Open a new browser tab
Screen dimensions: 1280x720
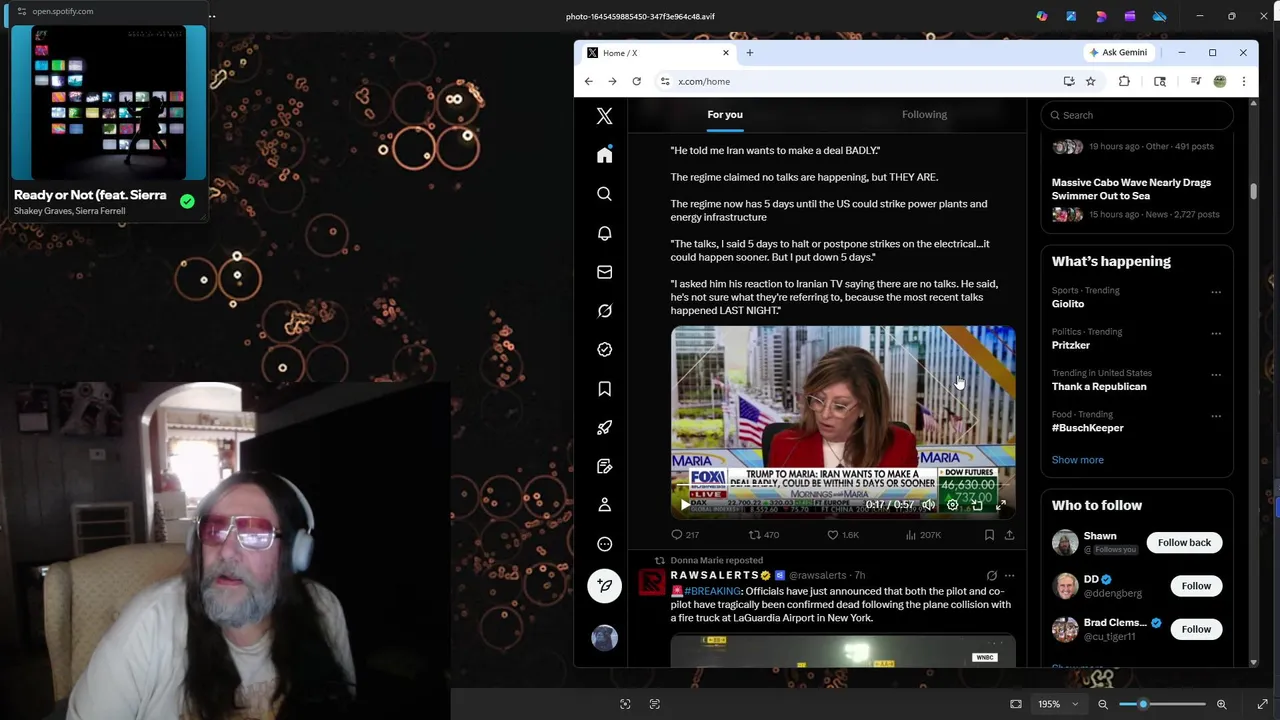(749, 53)
